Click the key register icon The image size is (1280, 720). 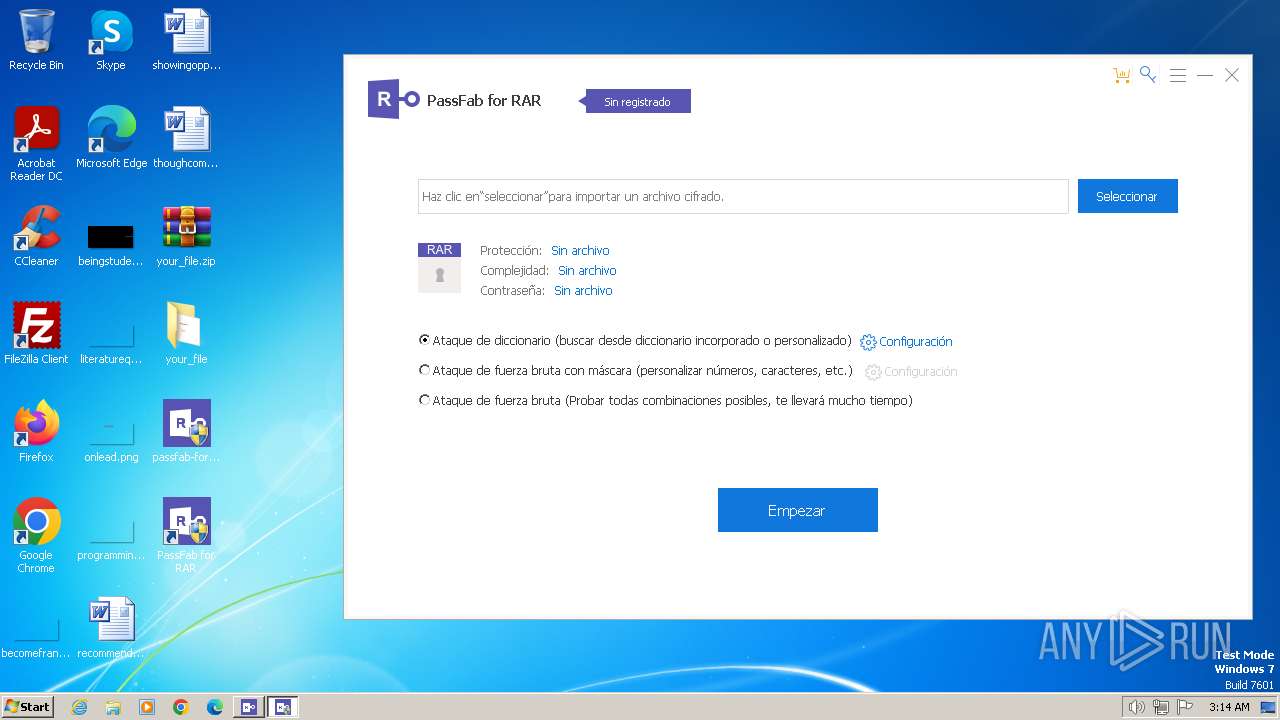click(1148, 75)
